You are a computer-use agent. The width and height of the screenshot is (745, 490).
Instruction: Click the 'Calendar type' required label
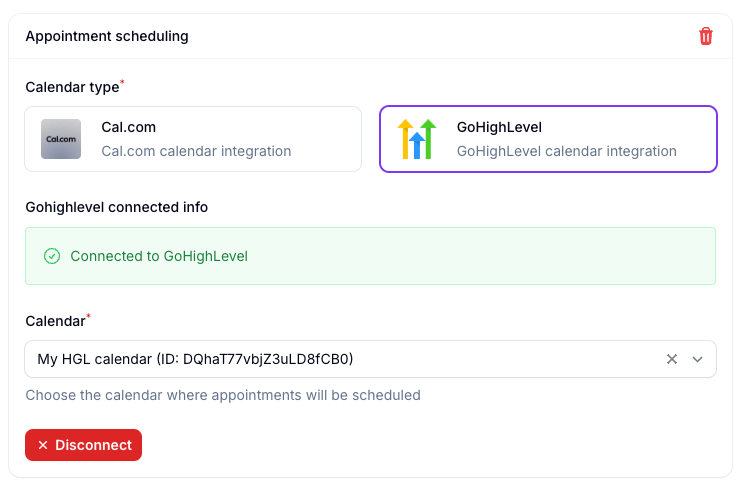pyautogui.click(x=75, y=86)
